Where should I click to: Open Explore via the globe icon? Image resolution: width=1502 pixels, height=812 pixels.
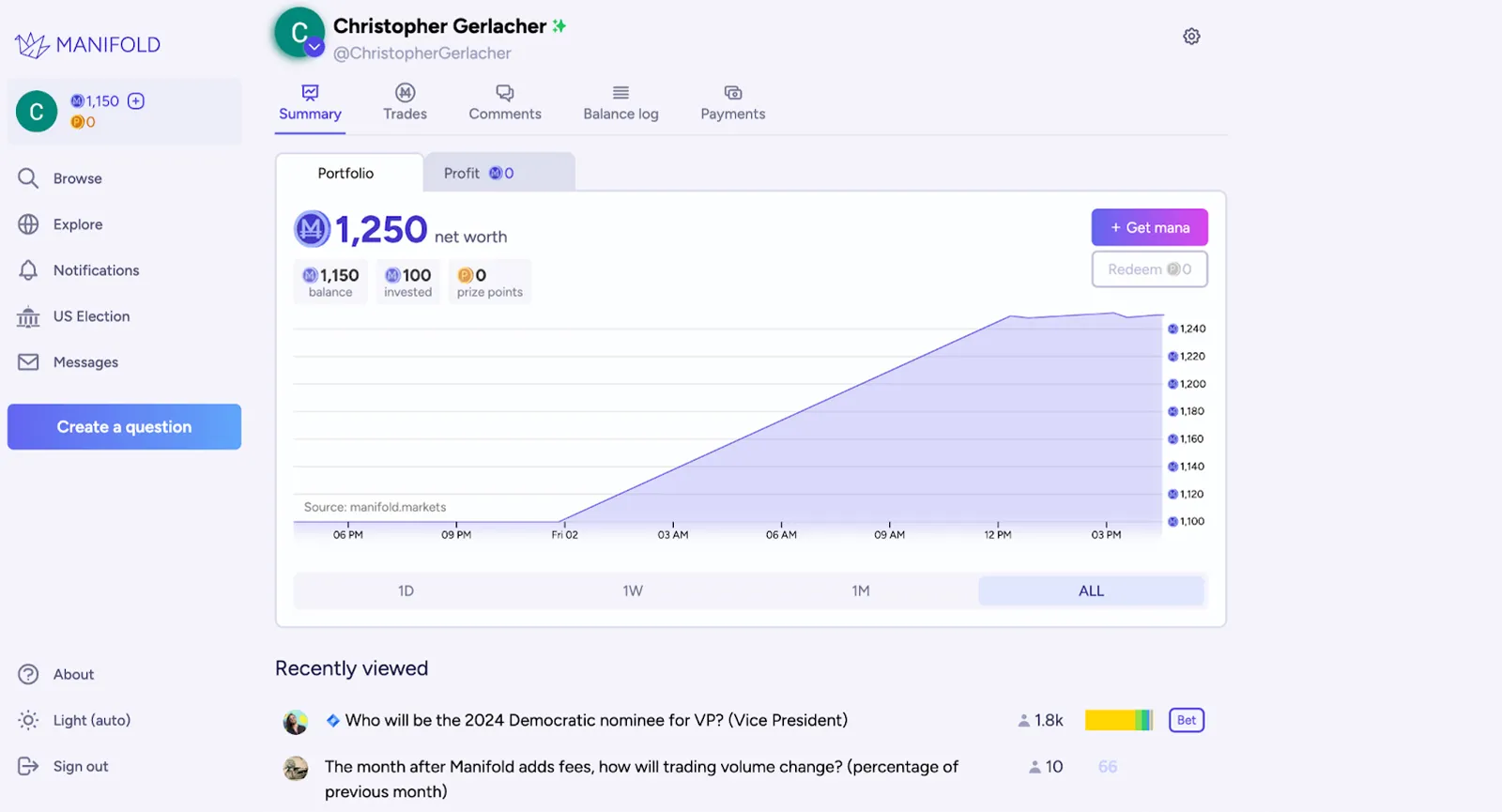coord(28,224)
